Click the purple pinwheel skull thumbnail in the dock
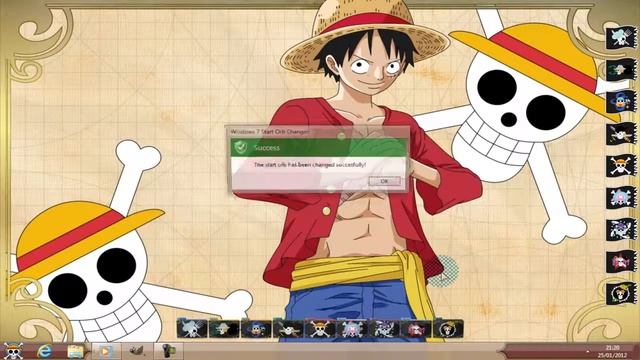Screen dimensions: 640x360 point(384,329)
